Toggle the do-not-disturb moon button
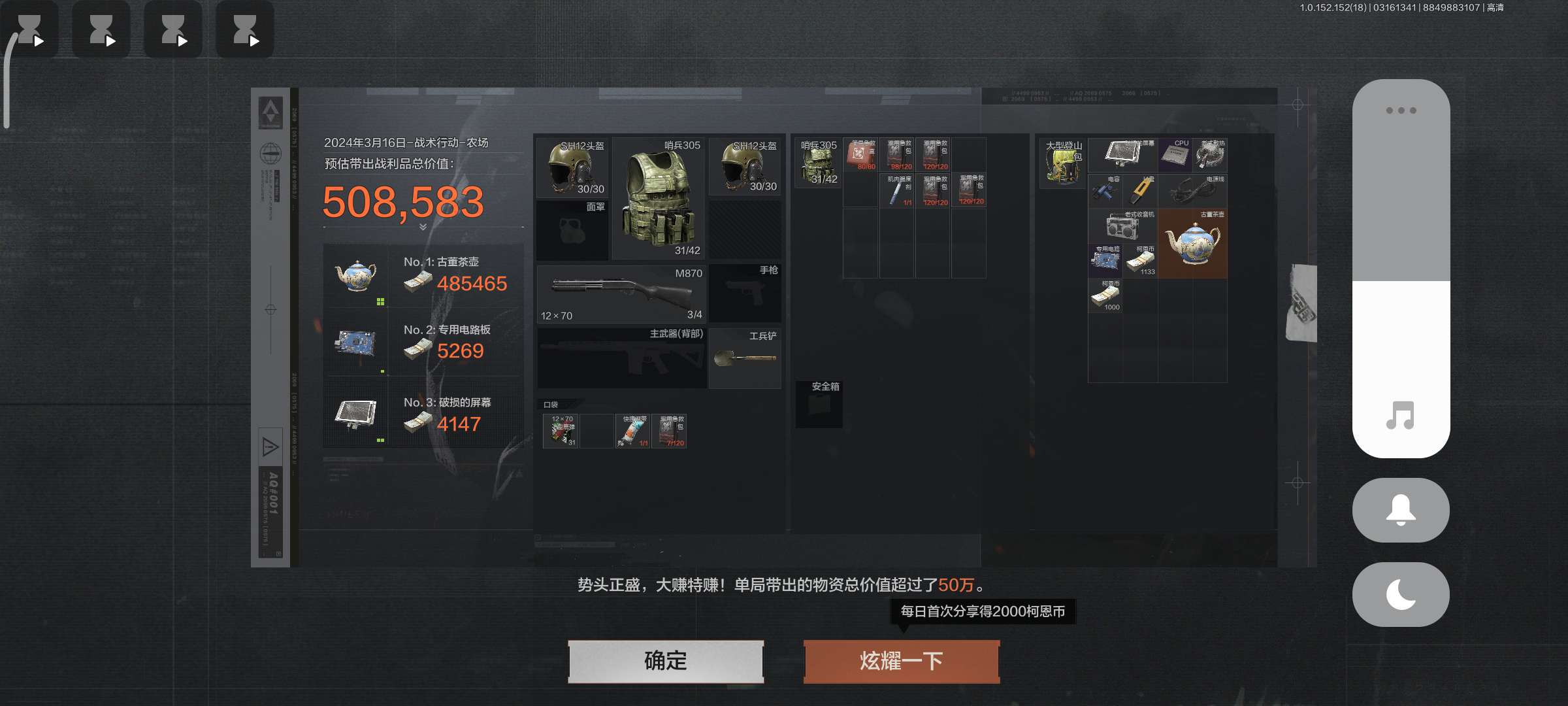 click(x=1401, y=594)
